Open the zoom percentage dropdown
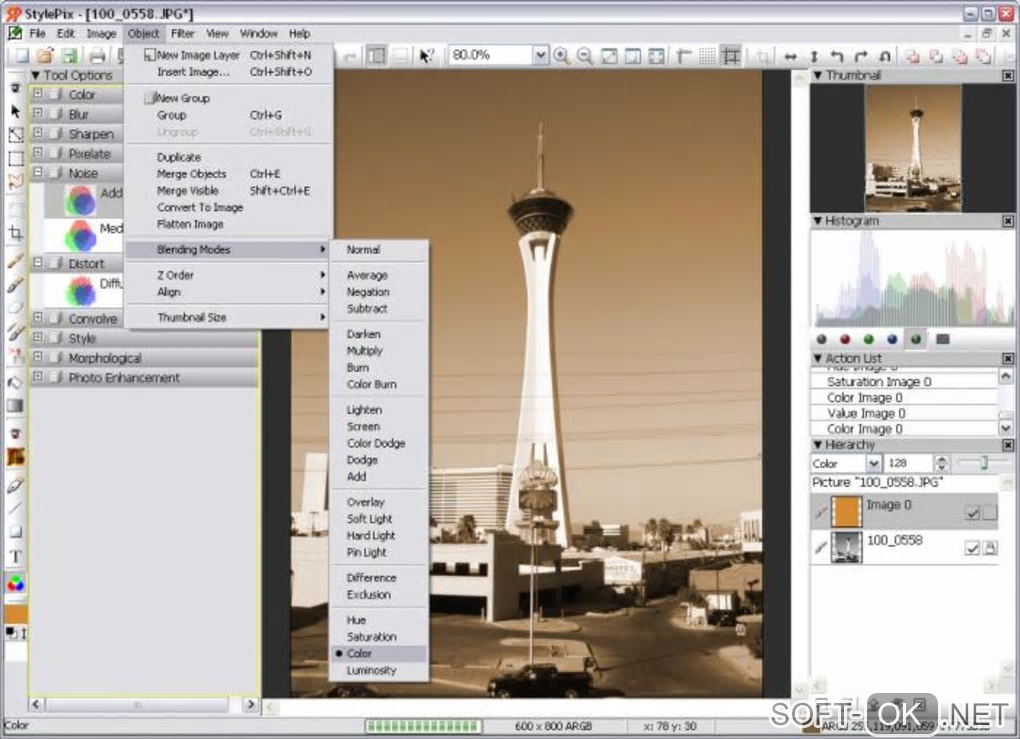The image size is (1020, 739). (x=540, y=56)
